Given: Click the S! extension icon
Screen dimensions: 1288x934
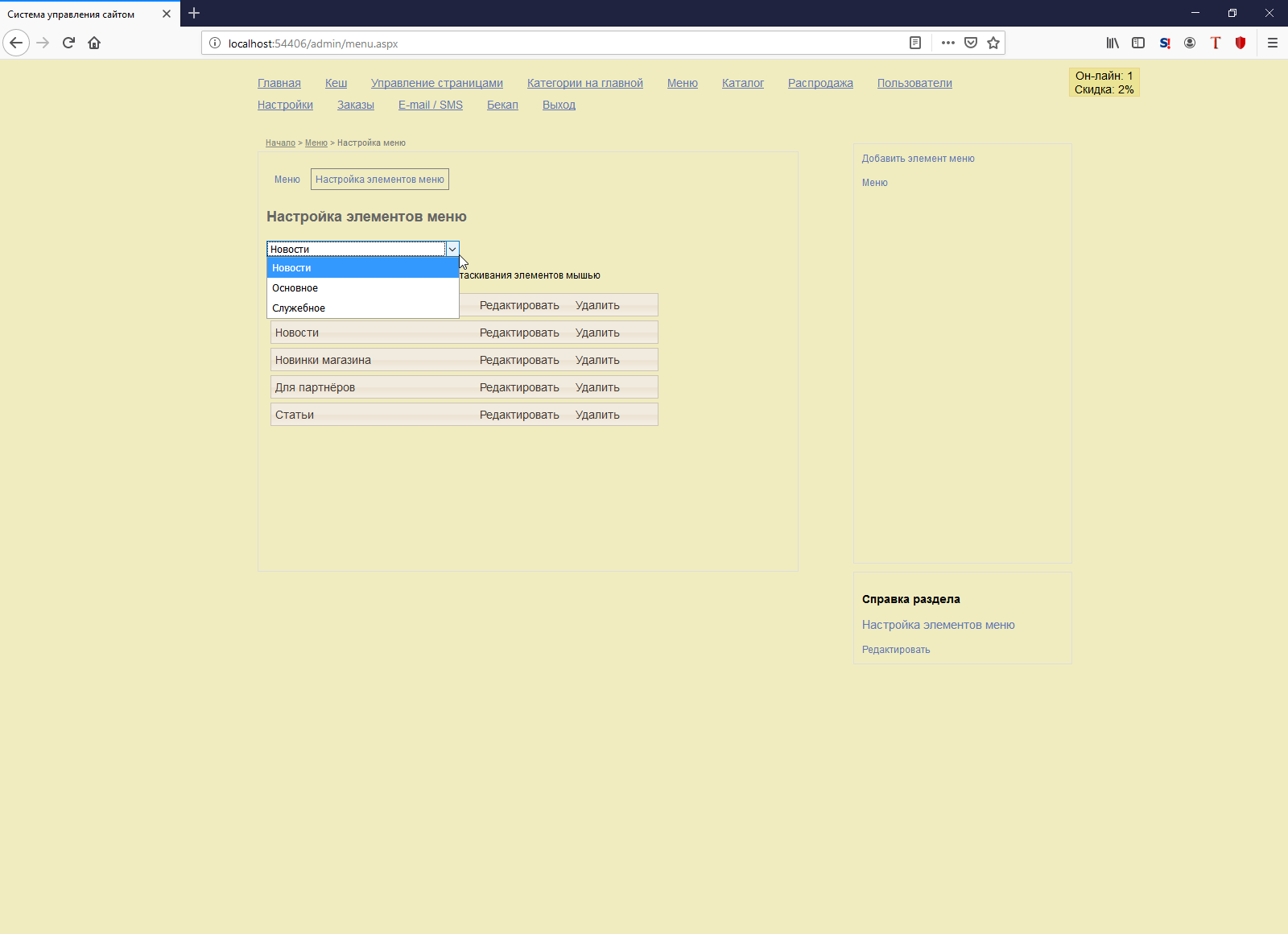Looking at the screenshot, I should tap(1165, 43).
